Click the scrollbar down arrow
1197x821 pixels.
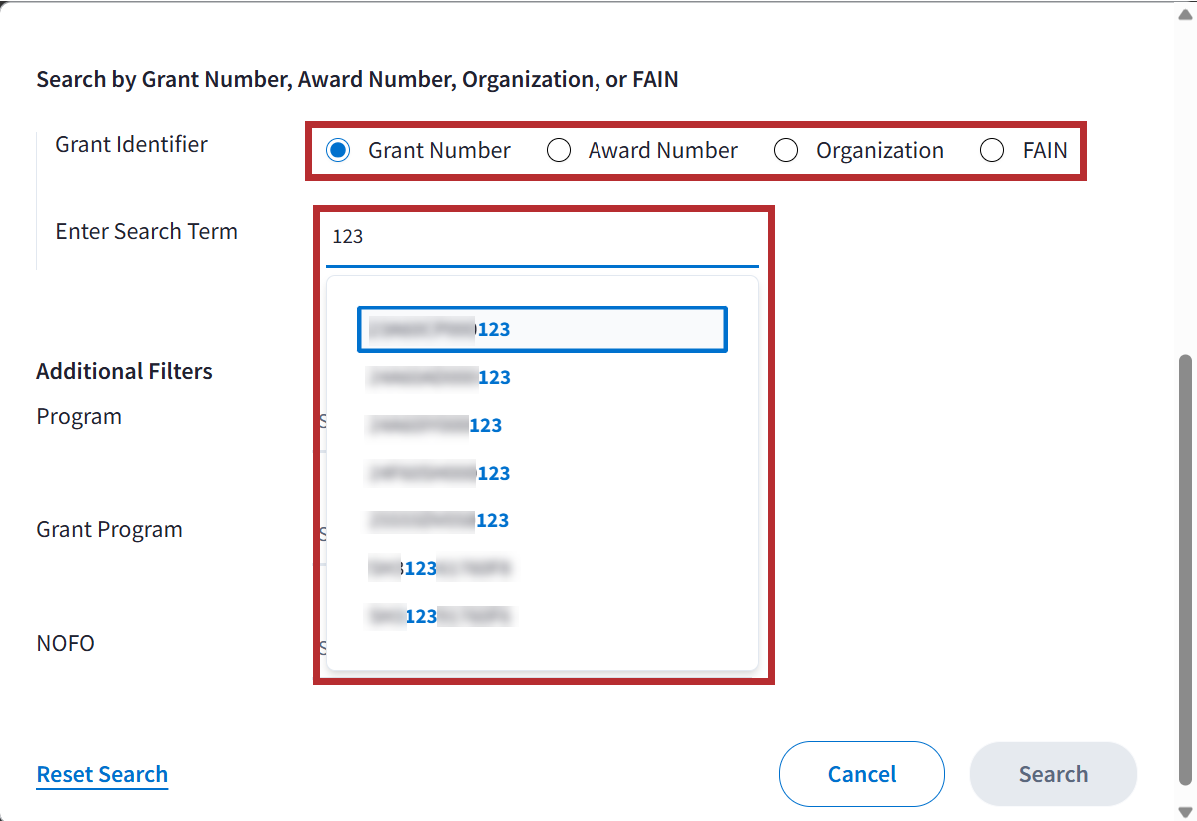point(1186,811)
